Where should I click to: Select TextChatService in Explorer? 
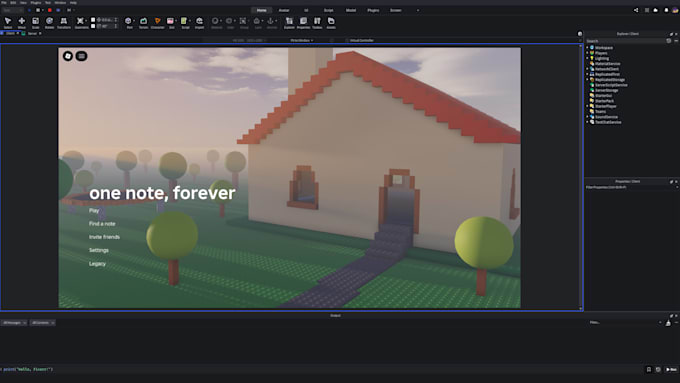pyautogui.click(x=608, y=122)
